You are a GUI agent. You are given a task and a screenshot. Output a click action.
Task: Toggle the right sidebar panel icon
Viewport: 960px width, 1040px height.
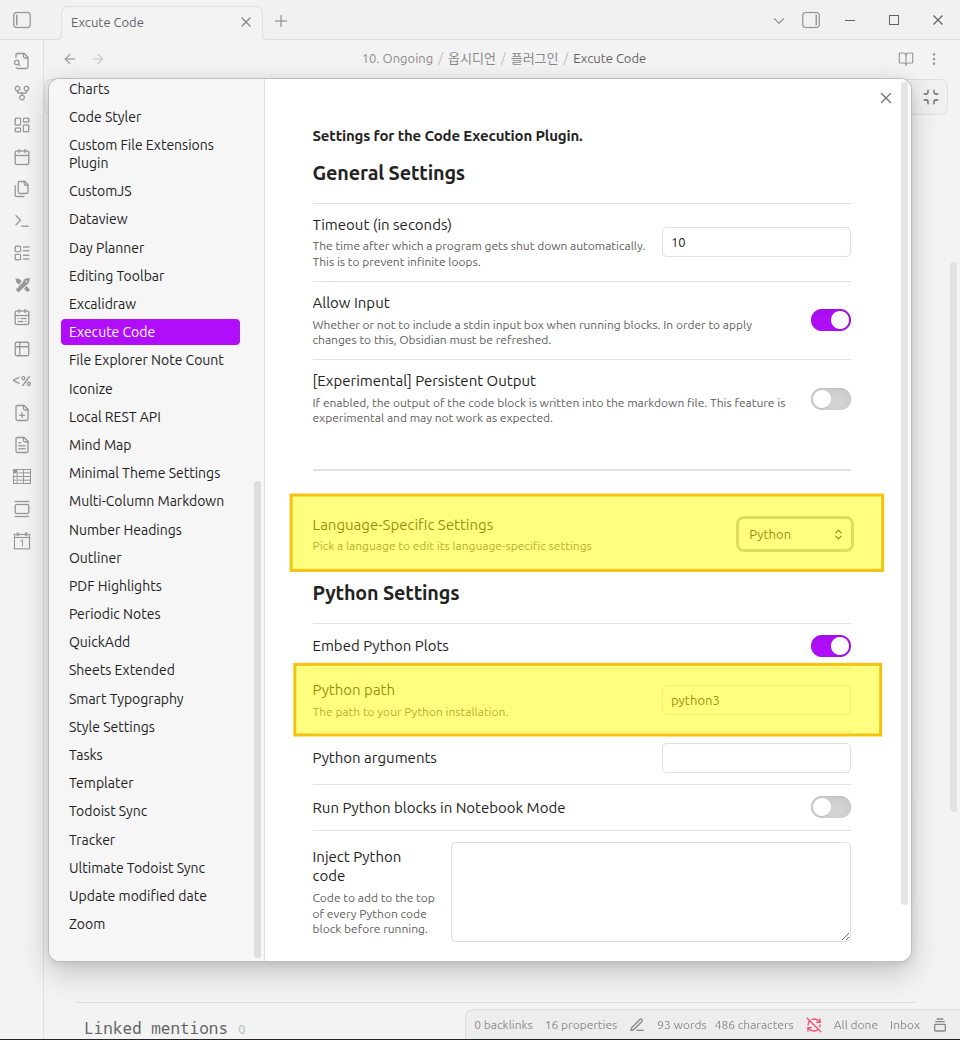click(811, 20)
